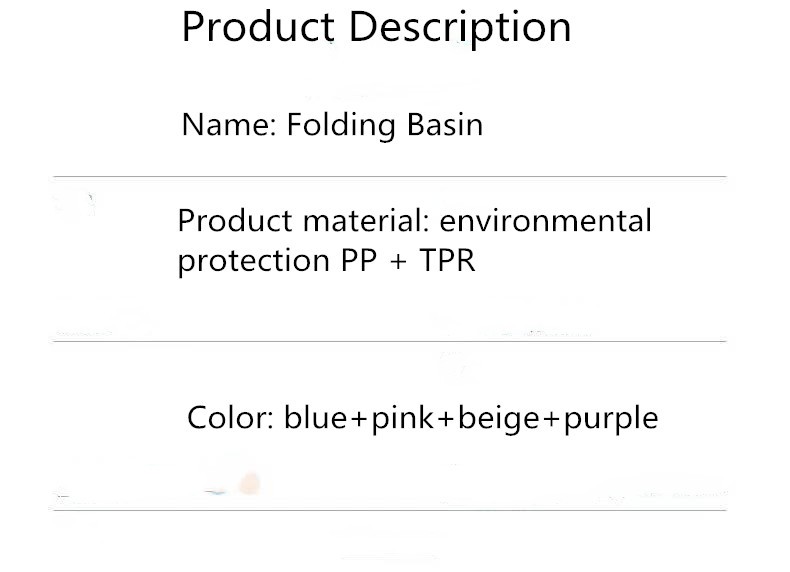790x572 pixels.
Task: Click the divider line below Folding Basin
Action: (389, 177)
